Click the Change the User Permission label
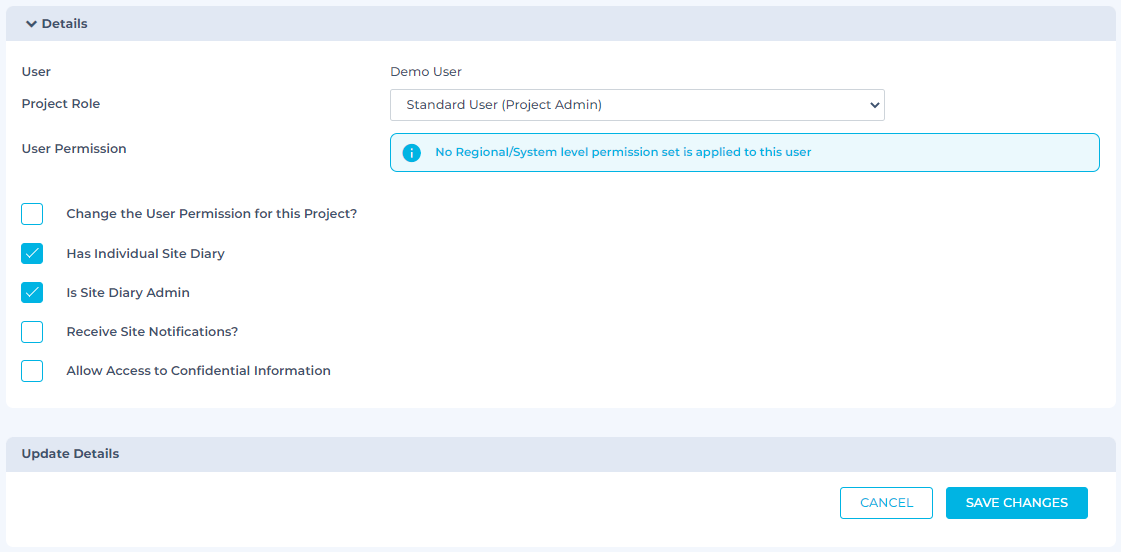The height and width of the screenshot is (552, 1121). (211, 214)
